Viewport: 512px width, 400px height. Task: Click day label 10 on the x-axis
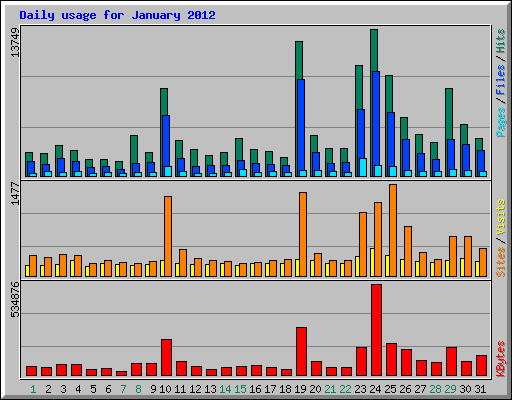click(x=165, y=389)
